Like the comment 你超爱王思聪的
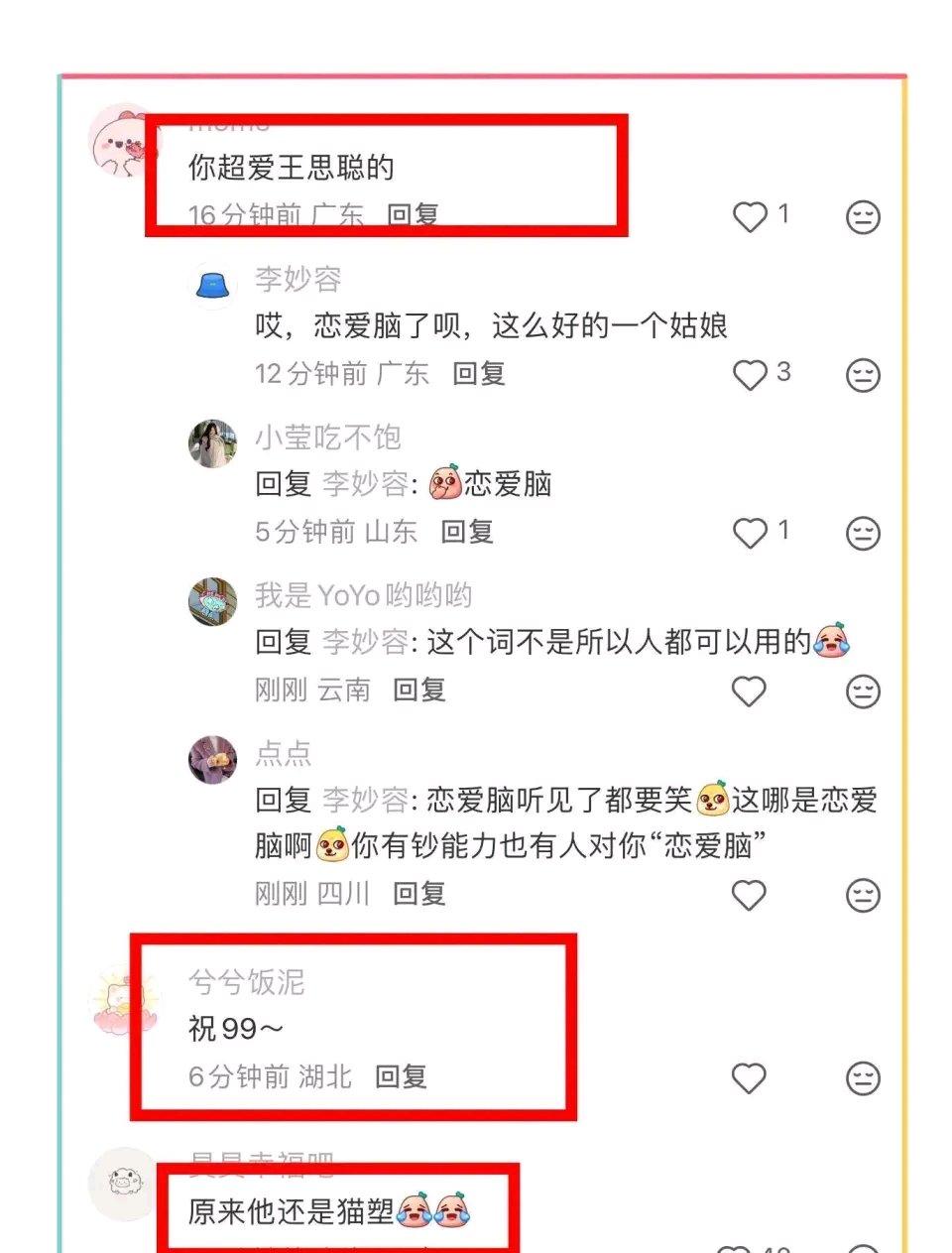Viewport: 952px width, 1253px height. [750, 216]
